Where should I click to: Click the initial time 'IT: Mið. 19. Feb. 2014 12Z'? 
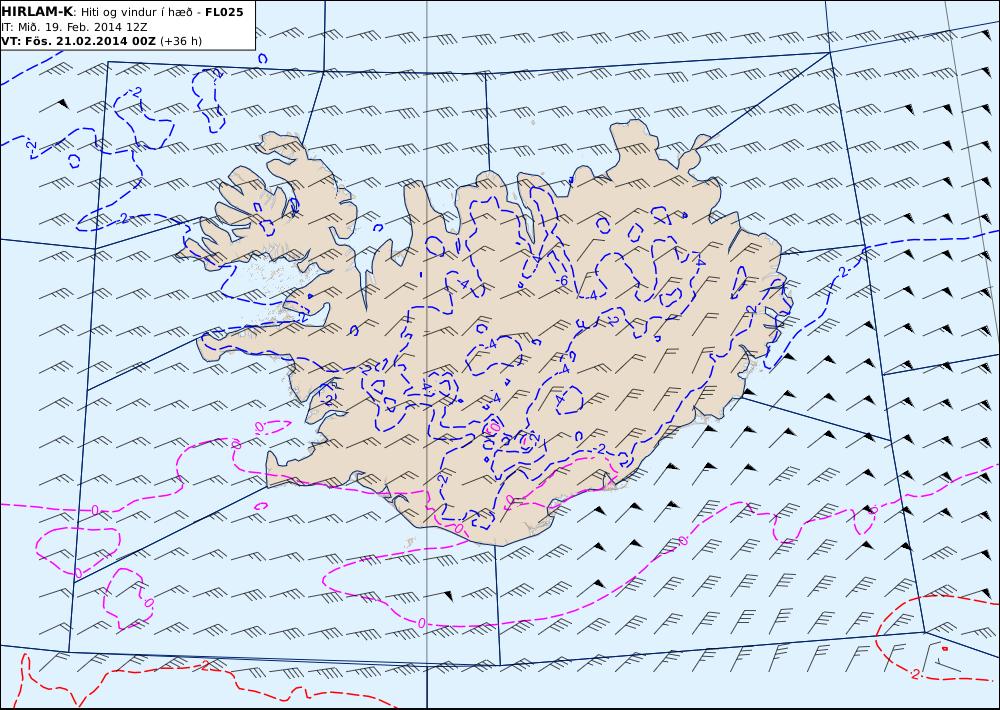75,27
